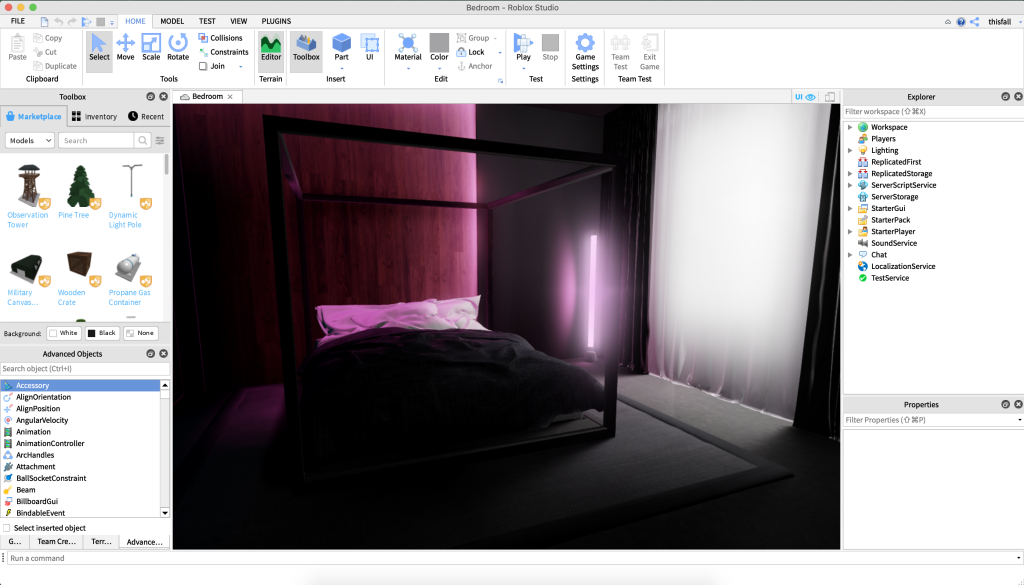Open the Models category dropdown
The image size is (1024, 585).
pyautogui.click(x=29, y=141)
